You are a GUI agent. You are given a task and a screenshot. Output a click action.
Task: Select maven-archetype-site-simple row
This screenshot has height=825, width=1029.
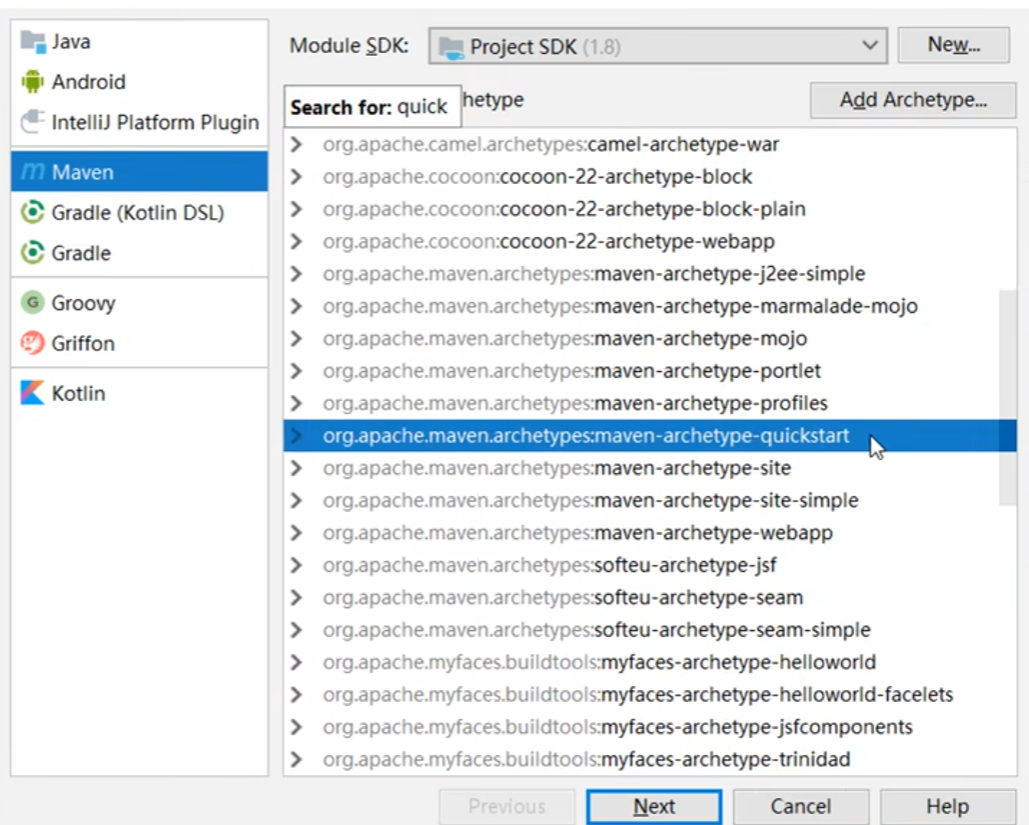650,500
